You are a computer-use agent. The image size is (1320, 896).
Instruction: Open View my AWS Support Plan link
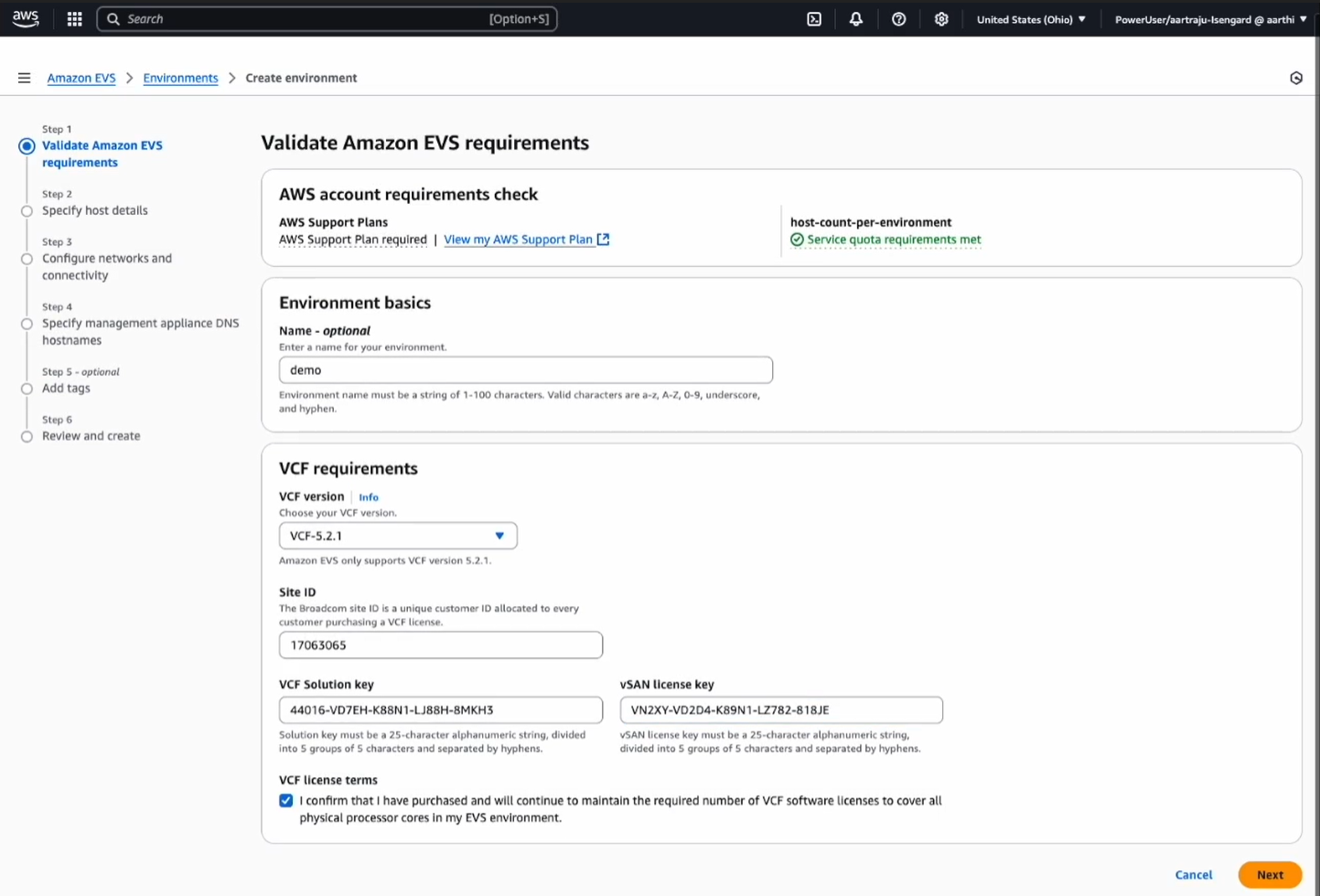[x=519, y=240]
